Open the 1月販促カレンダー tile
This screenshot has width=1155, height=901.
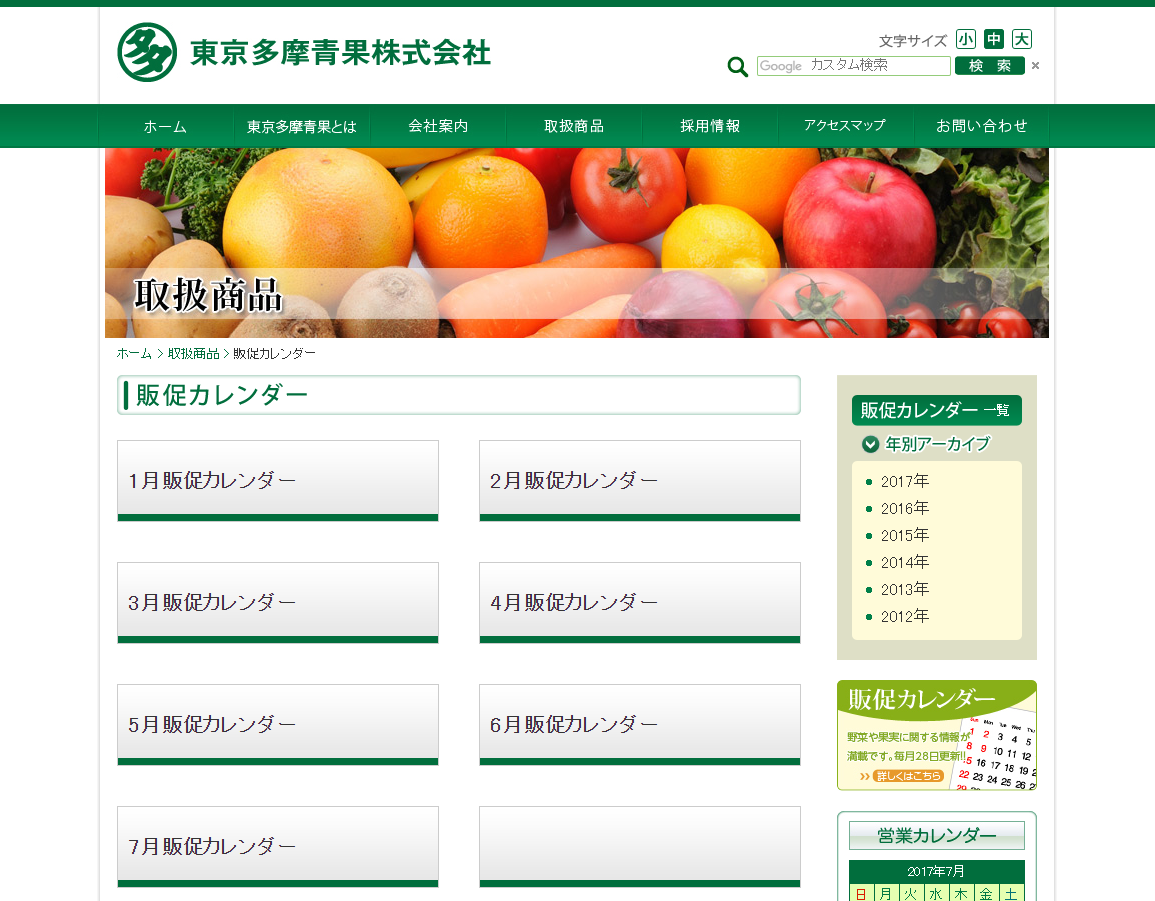coord(278,480)
